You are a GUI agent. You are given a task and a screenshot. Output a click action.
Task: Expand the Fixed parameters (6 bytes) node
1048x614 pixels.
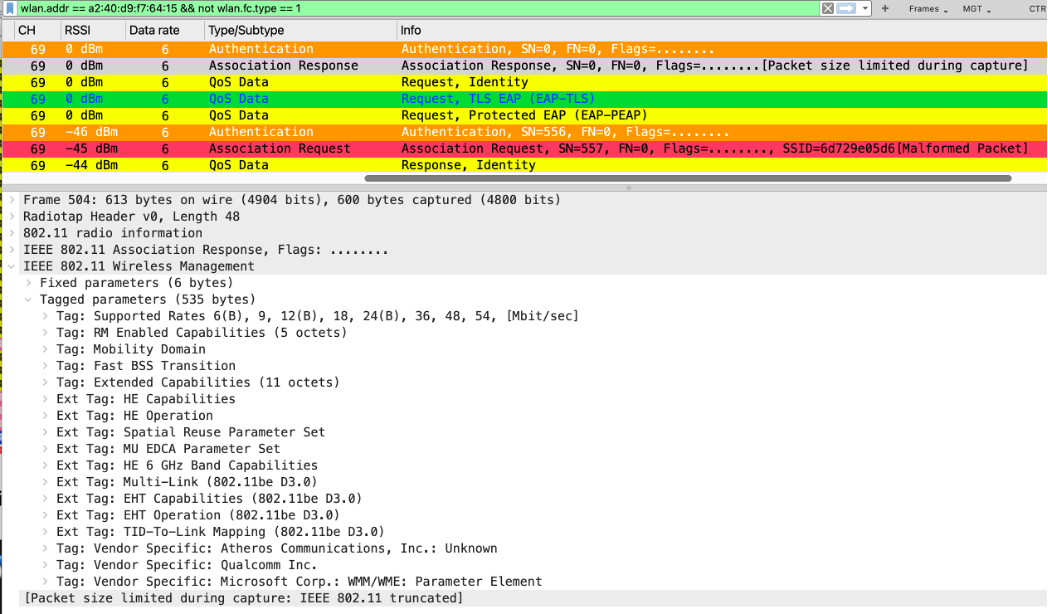pyautogui.click(x=28, y=283)
